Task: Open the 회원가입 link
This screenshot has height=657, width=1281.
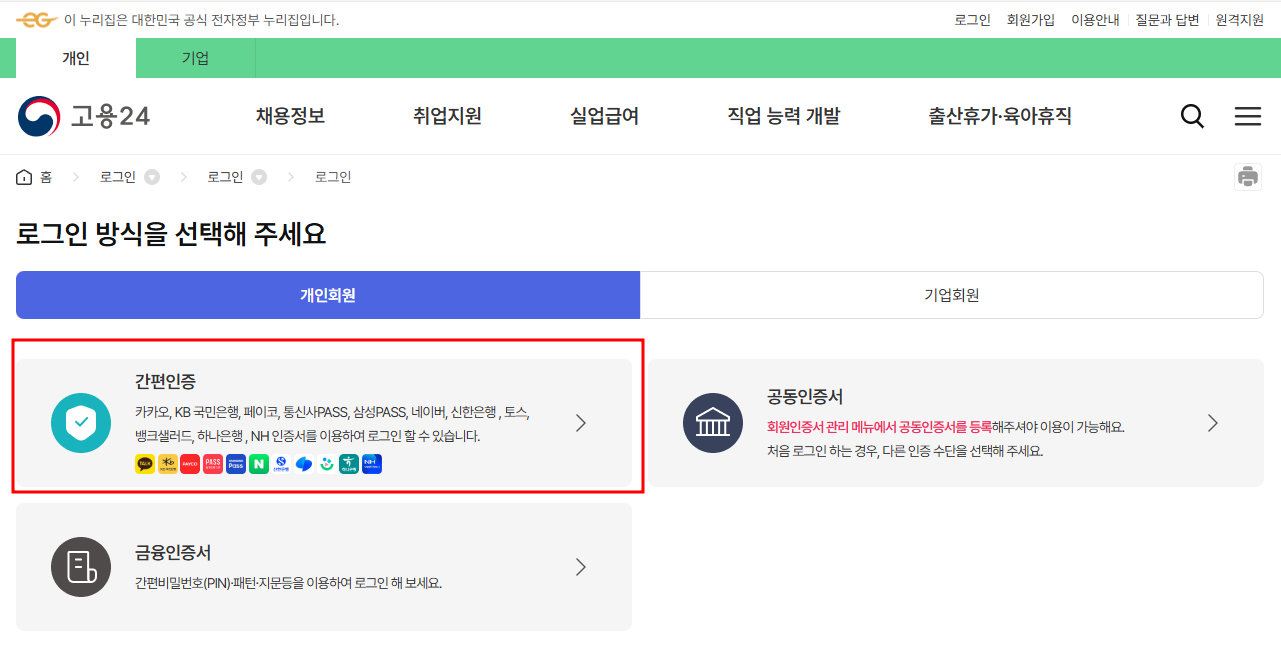Action: (1031, 19)
